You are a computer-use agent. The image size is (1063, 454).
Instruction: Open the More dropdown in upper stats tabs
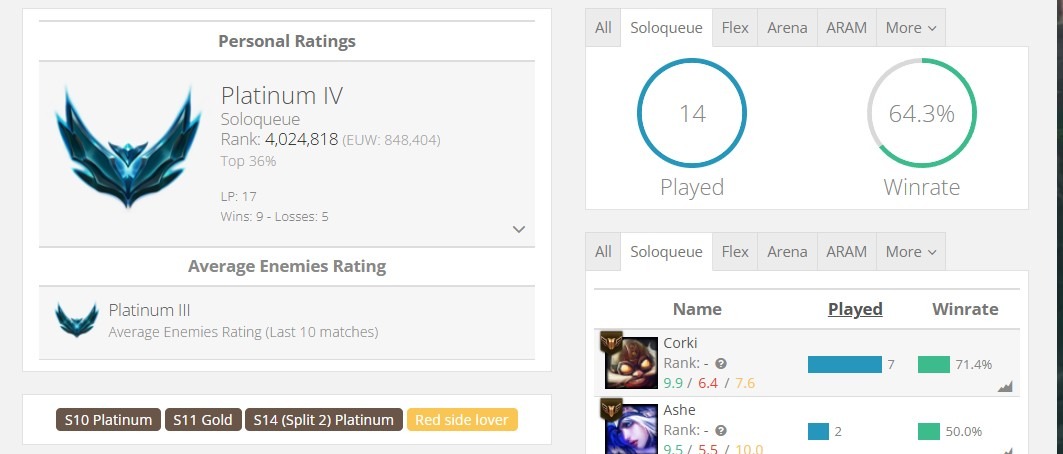coord(910,28)
